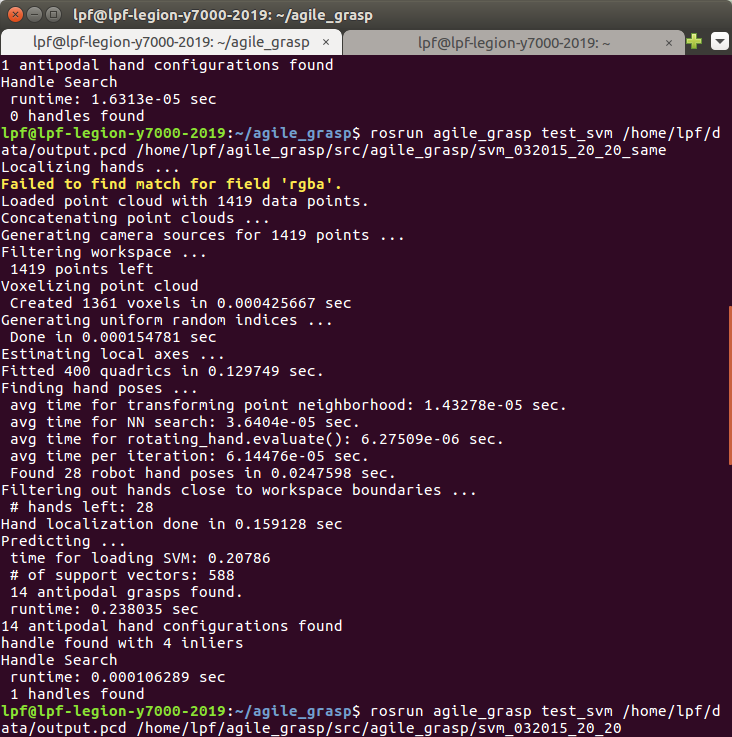Viewport: 732px width, 737px height.
Task: Close the ~/agile_grasp tab with its x
Action: click(x=326, y=42)
